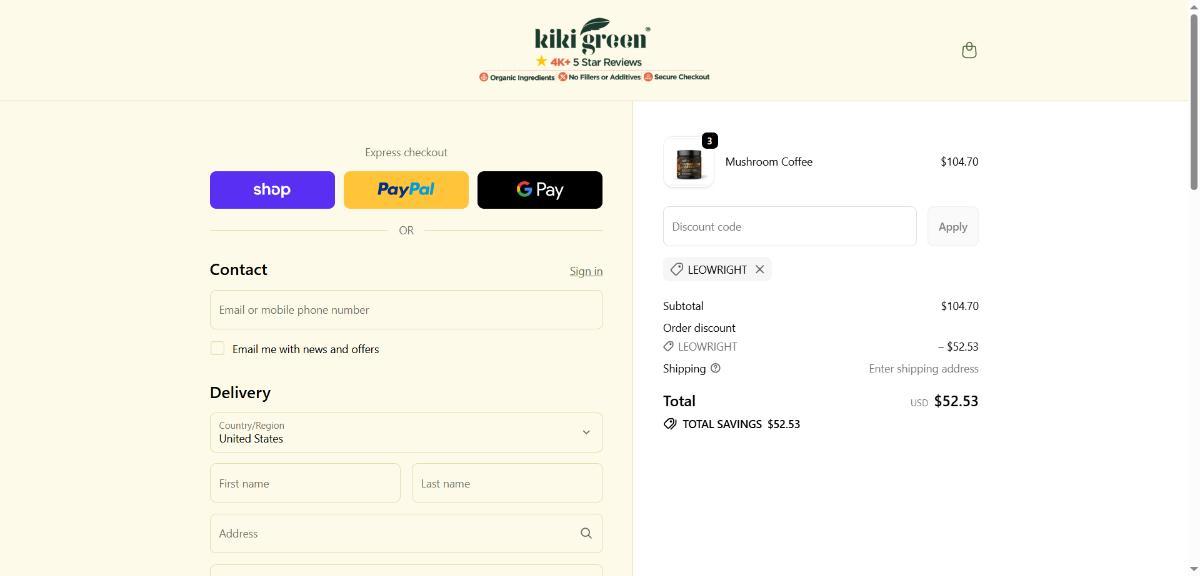Enable Email me with news and offers
This screenshot has width=1200, height=576.
point(217,348)
